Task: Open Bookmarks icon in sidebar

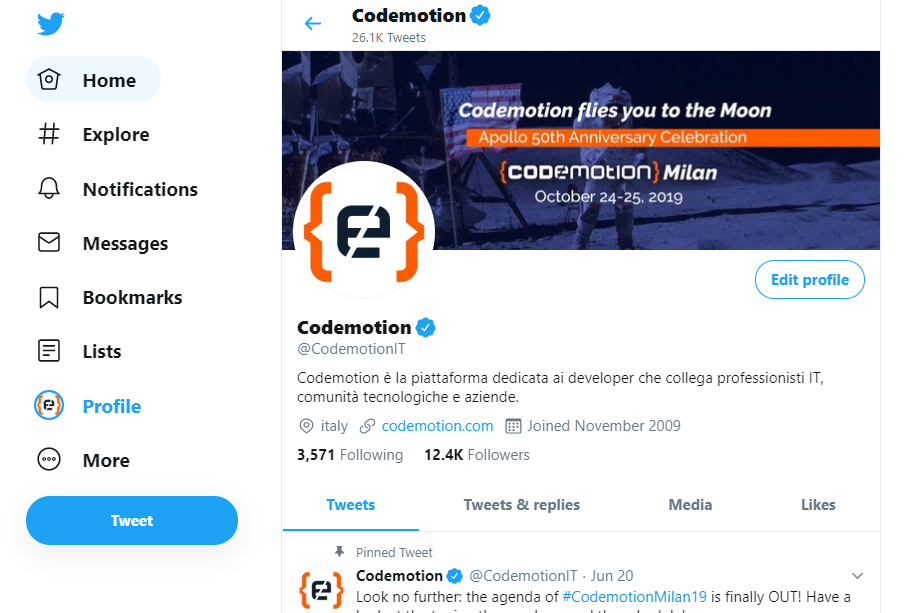Action: coord(49,297)
